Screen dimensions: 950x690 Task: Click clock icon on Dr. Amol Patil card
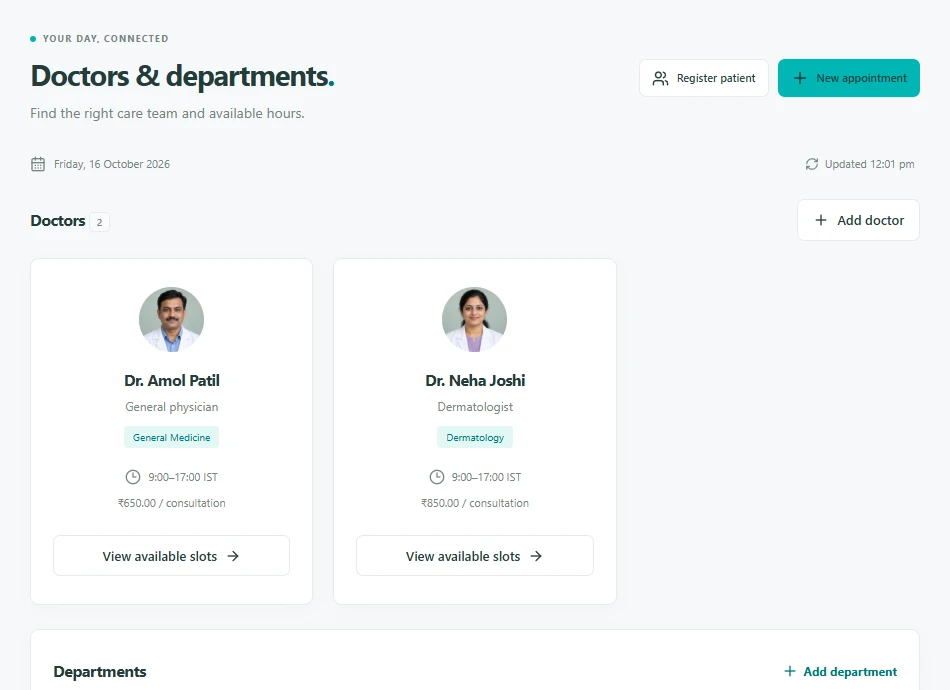[133, 477]
